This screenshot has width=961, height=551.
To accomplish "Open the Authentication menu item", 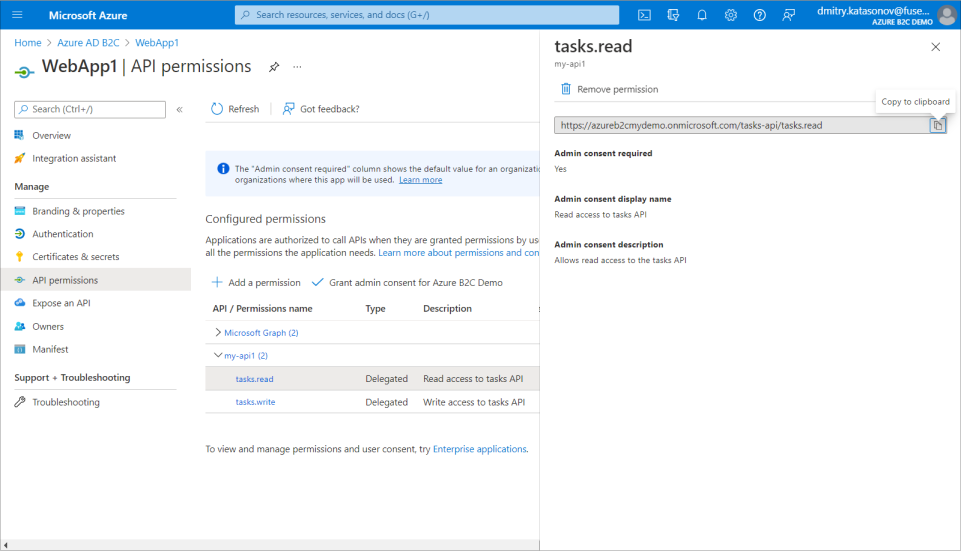I will [x=62, y=234].
